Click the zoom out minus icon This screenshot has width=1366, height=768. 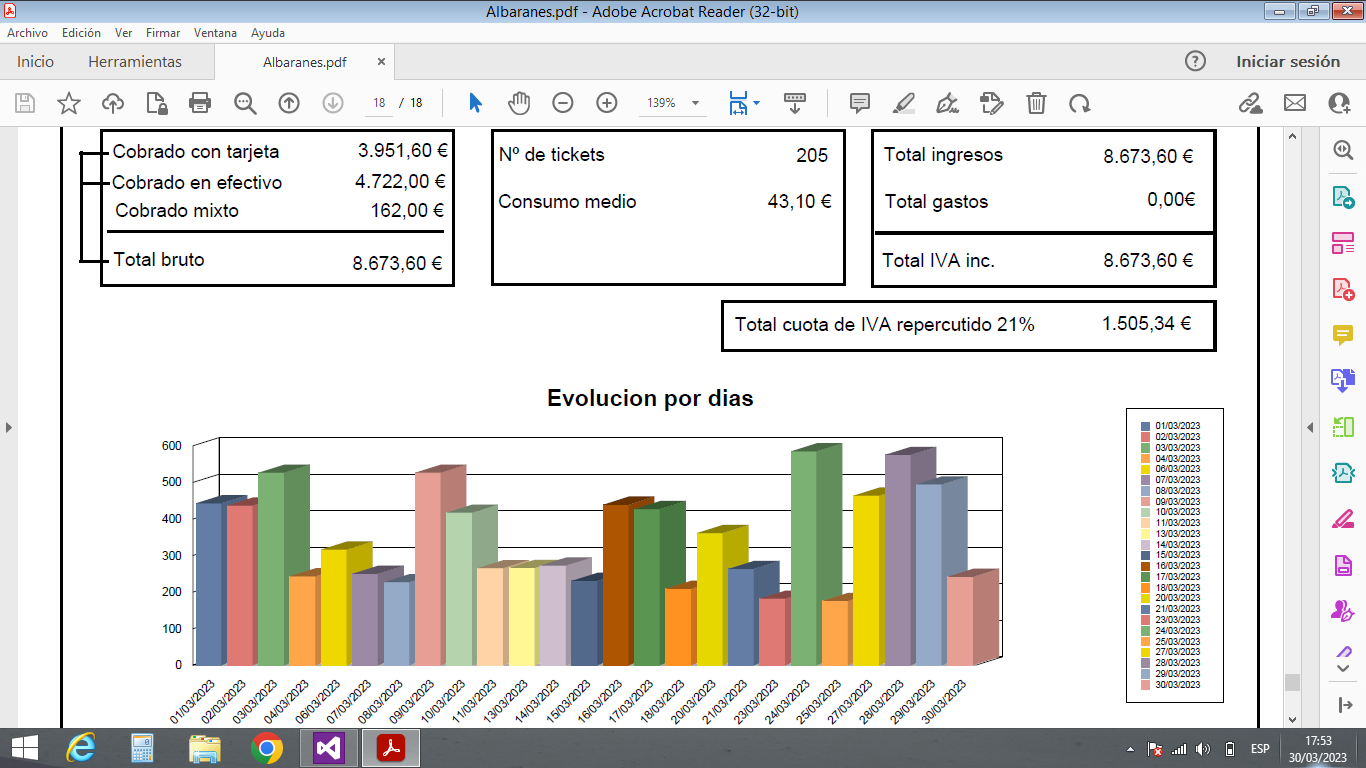click(563, 103)
